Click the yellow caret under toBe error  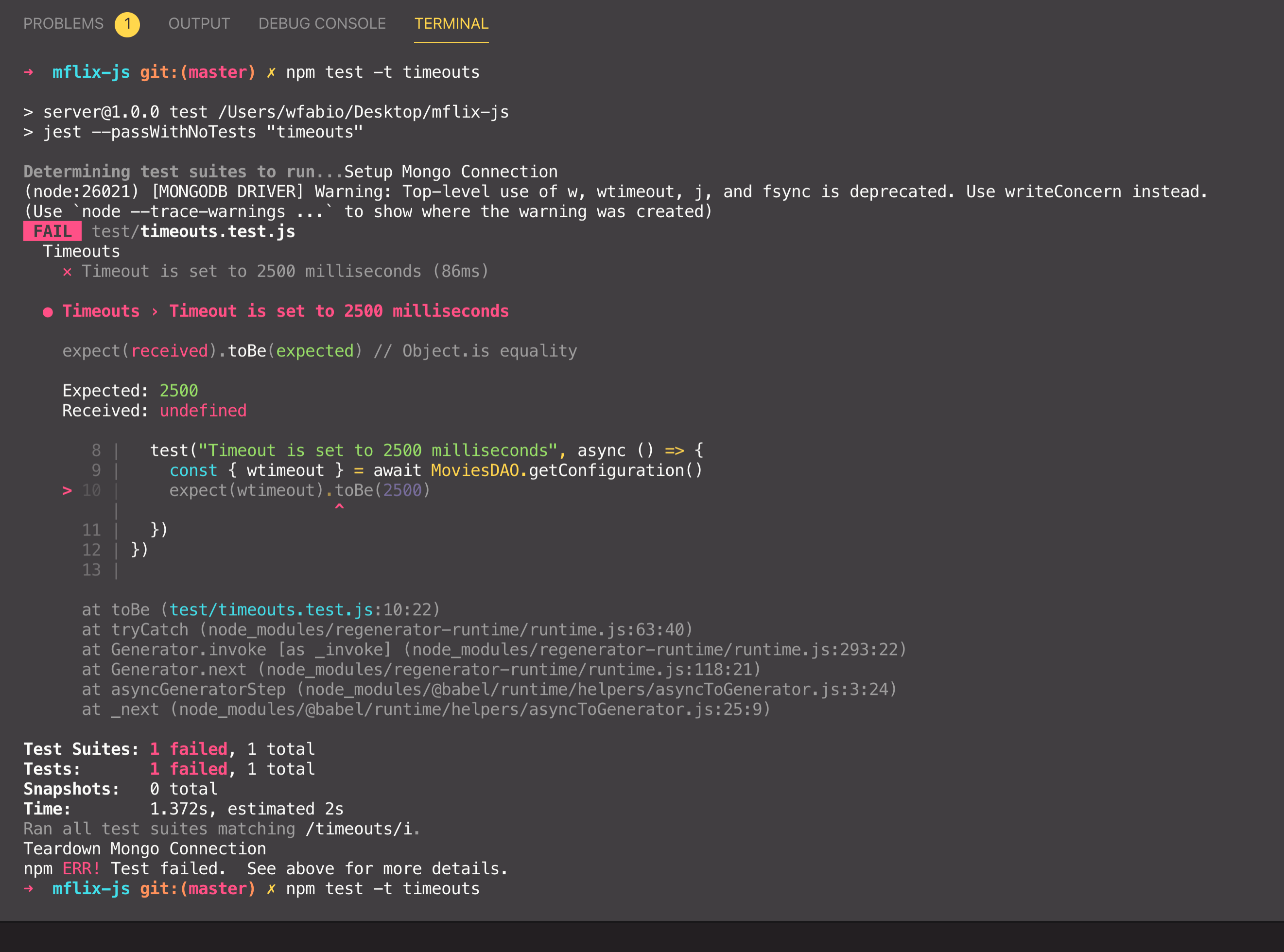click(x=340, y=507)
